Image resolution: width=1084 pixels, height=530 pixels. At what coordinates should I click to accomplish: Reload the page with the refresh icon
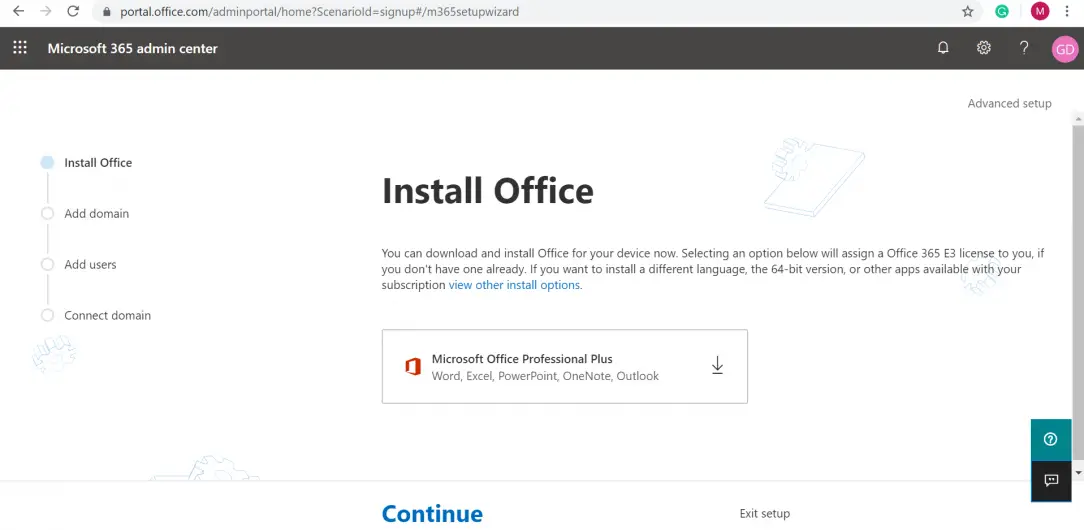point(73,11)
